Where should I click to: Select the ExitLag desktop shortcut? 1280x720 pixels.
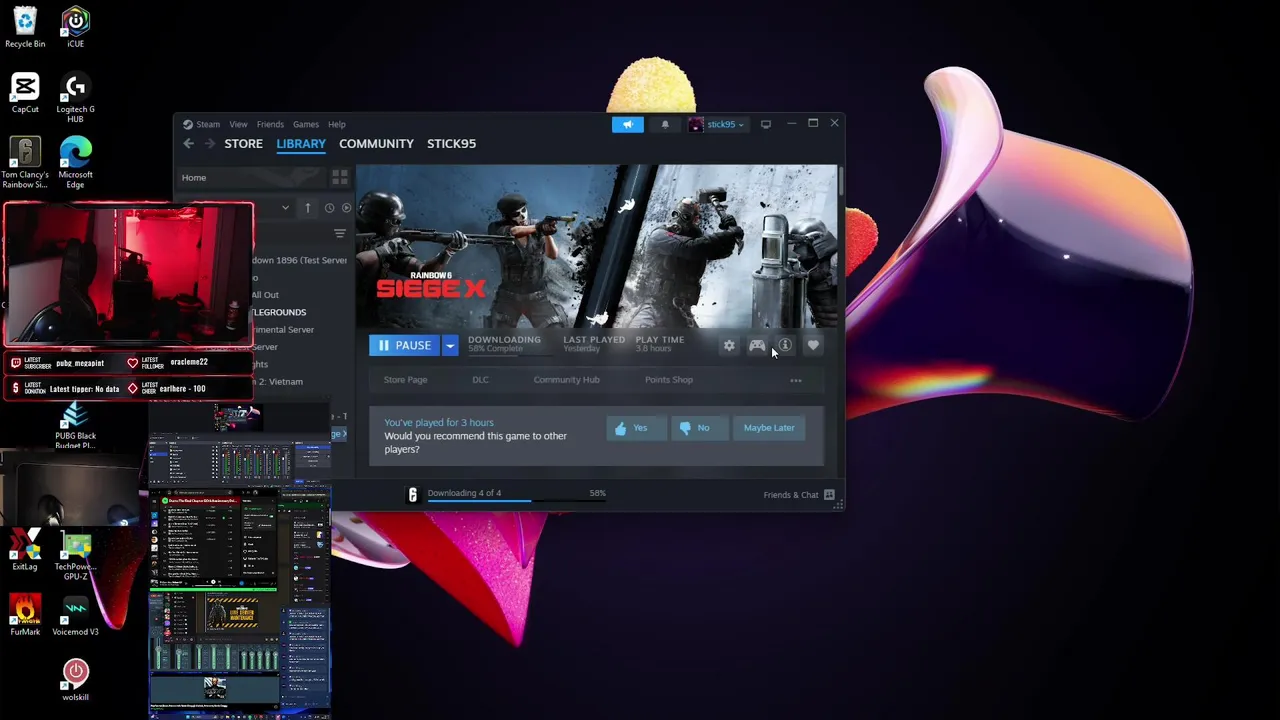tap(25, 550)
